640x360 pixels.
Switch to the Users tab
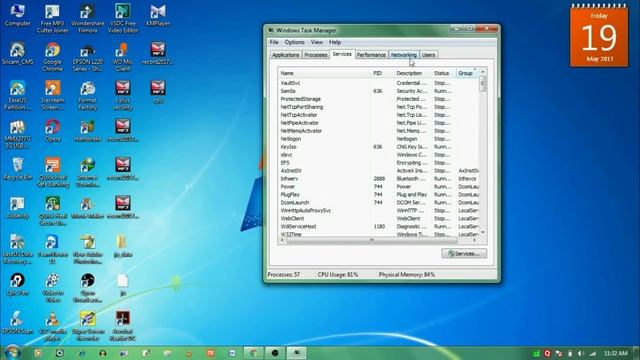point(428,55)
